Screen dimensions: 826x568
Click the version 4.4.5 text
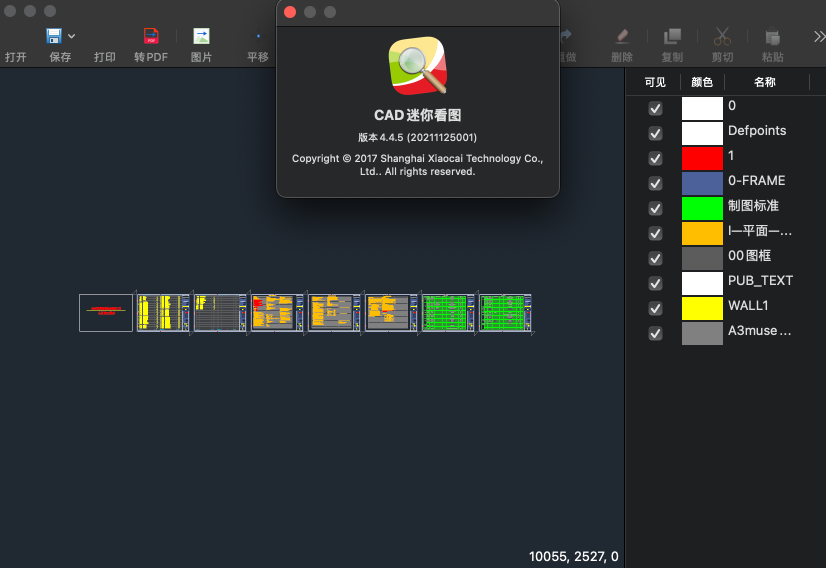417,138
